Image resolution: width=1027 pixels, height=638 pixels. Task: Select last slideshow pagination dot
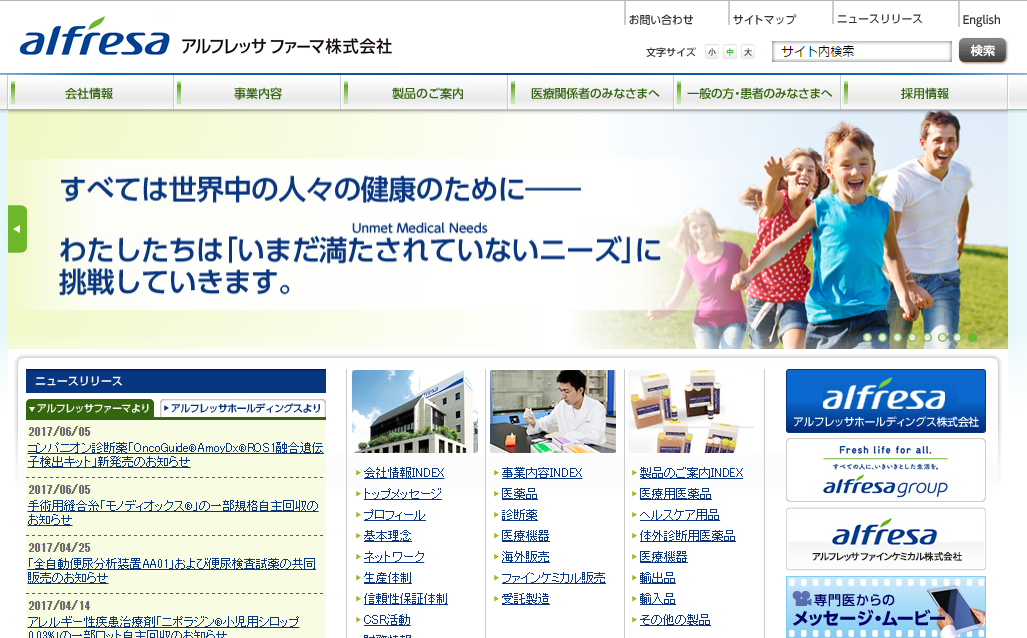pos(973,337)
